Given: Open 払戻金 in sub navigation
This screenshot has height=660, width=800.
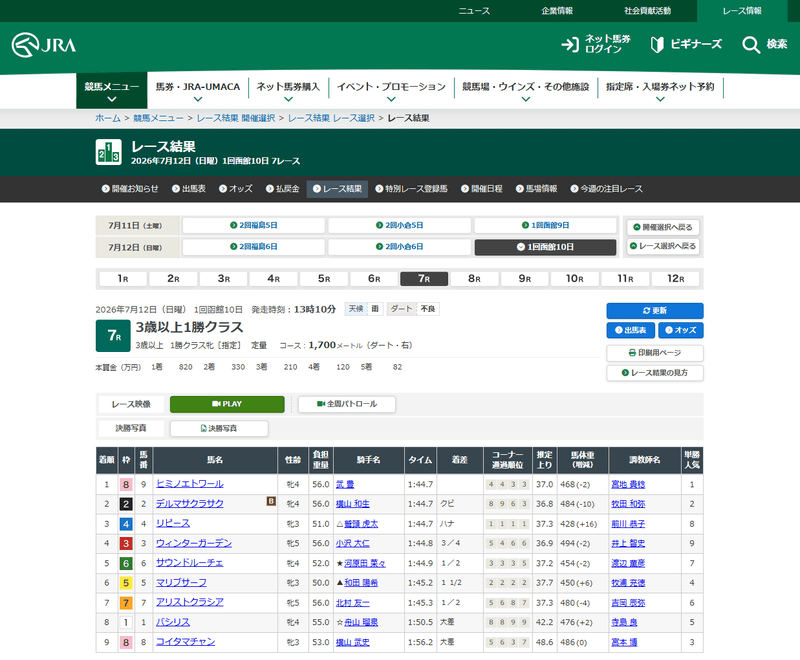Looking at the screenshot, I should click(x=283, y=189).
